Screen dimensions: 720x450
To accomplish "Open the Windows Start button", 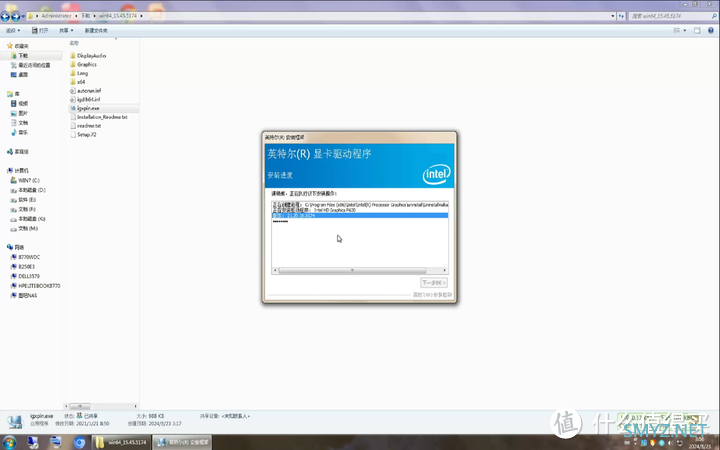I will click(9, 442).
